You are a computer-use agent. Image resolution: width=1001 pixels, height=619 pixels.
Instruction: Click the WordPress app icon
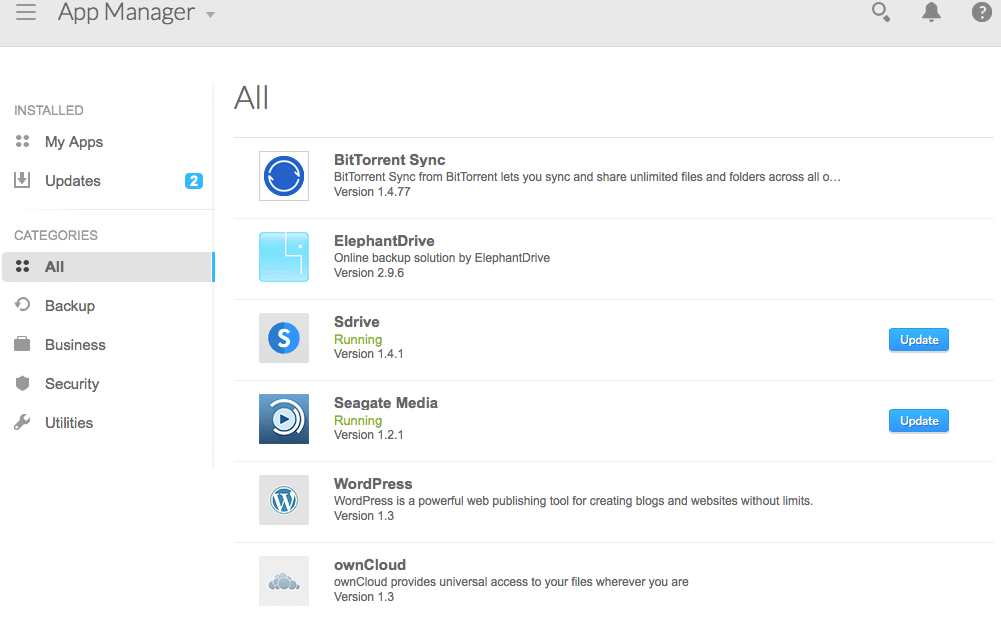tap(283, 500)
